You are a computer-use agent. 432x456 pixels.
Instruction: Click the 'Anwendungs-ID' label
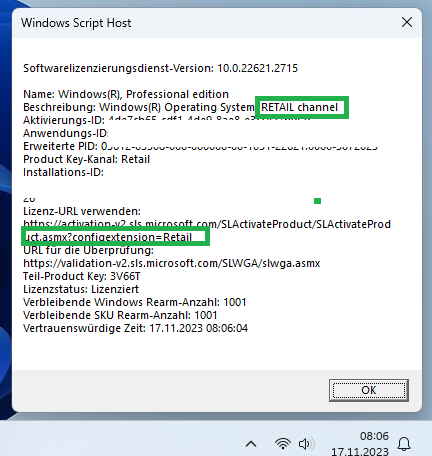click(65, 133)
